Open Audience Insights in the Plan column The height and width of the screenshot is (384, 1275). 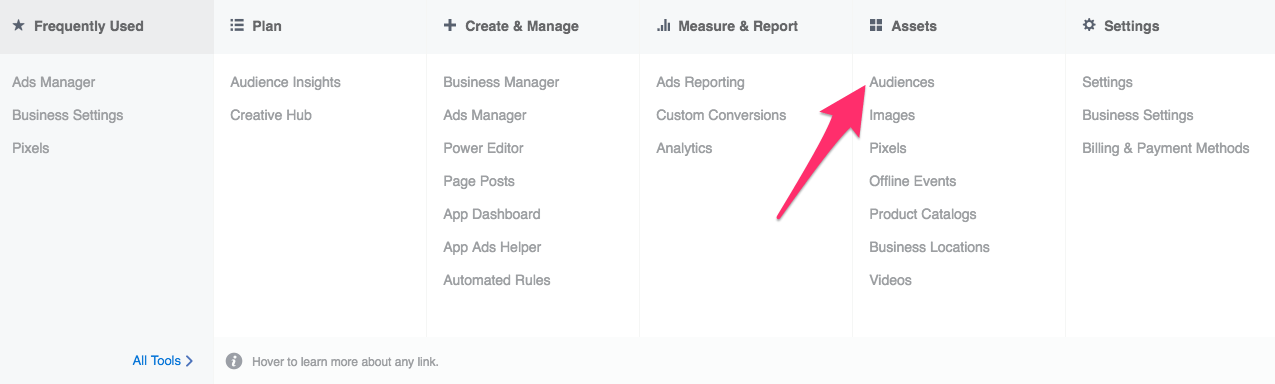pyautogui.click(x=285, y=82)
